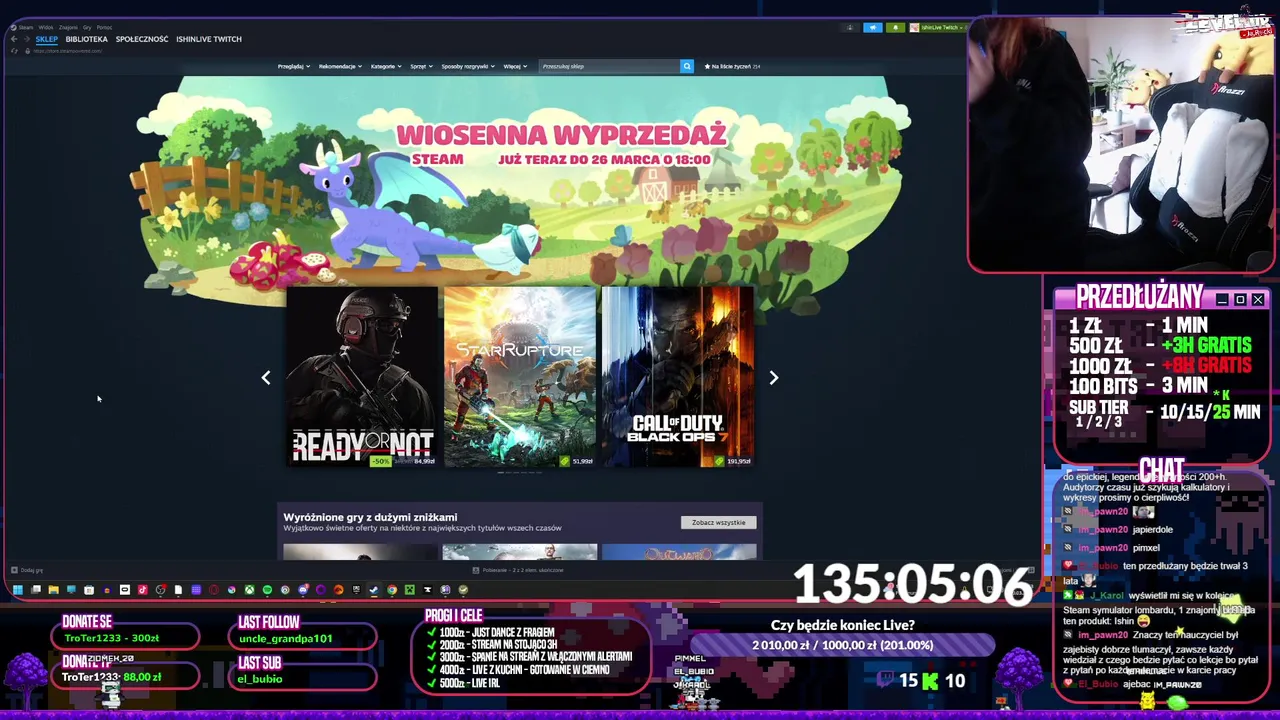Viewport: 1280px width, 720px height.
Task: Reload the Steam store page
Action: pos(14,51)
